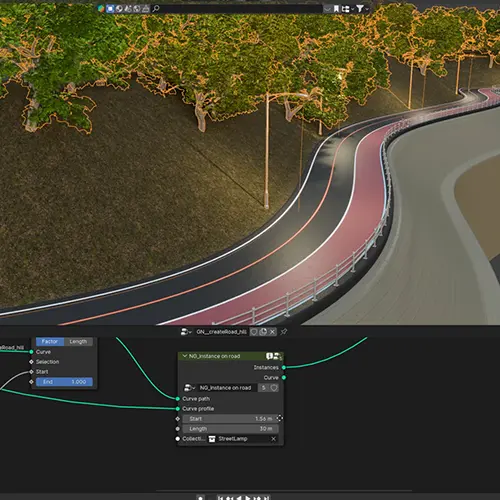Click the search magnifier icon in header
Image resolution: width=500 pixels, height=500 pixels.
tap(156, 8)
